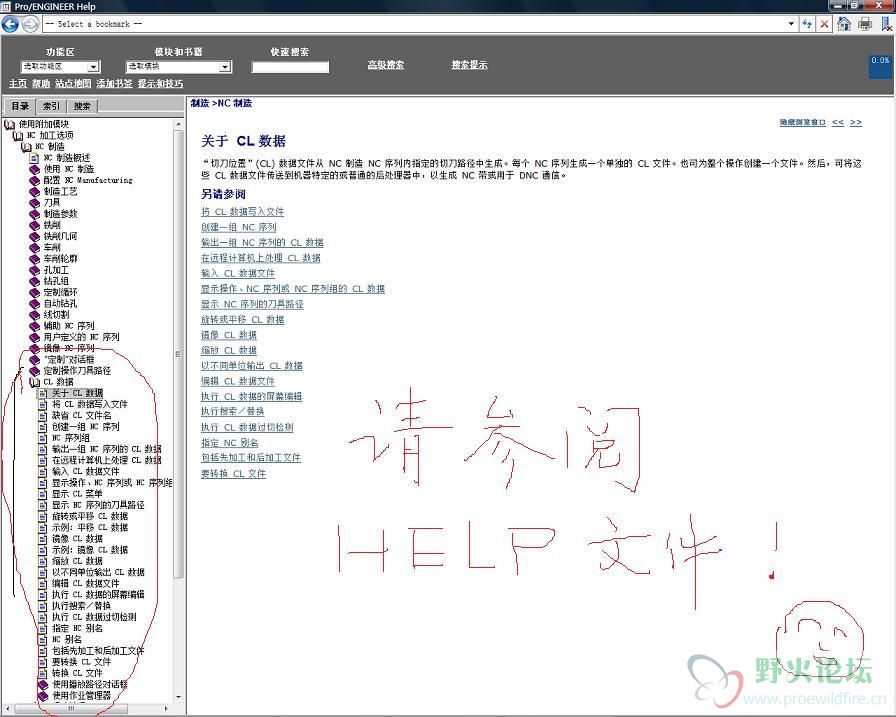The height and width of the screenshot is (717, 896).
Task: Open link 镜像 CL 数据 in content
Action: point(229,335)
